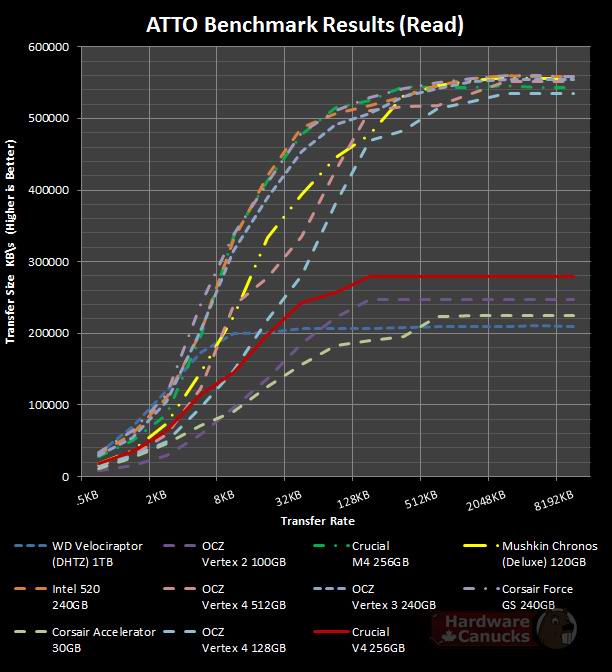Click the 600000 y-axis tick label
Screen dimensions: 612x672
click(x=48, y=47)
